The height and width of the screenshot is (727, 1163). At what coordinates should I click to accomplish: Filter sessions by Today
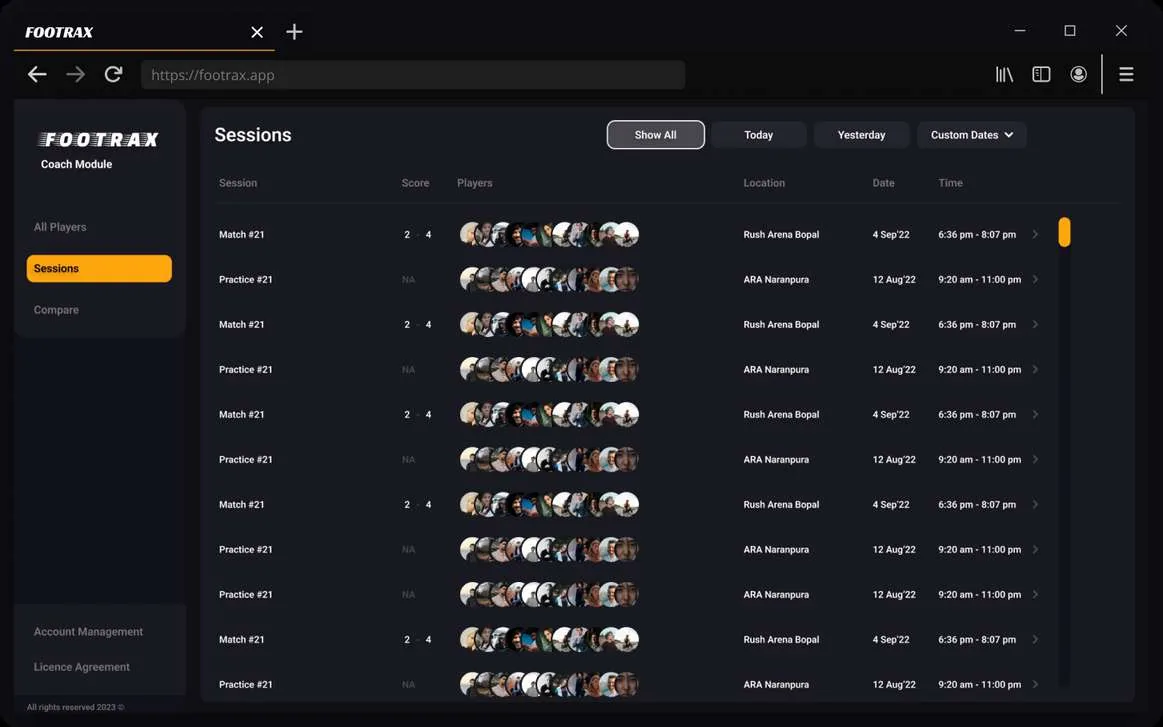pyautogui.click(x=759, y=135)
